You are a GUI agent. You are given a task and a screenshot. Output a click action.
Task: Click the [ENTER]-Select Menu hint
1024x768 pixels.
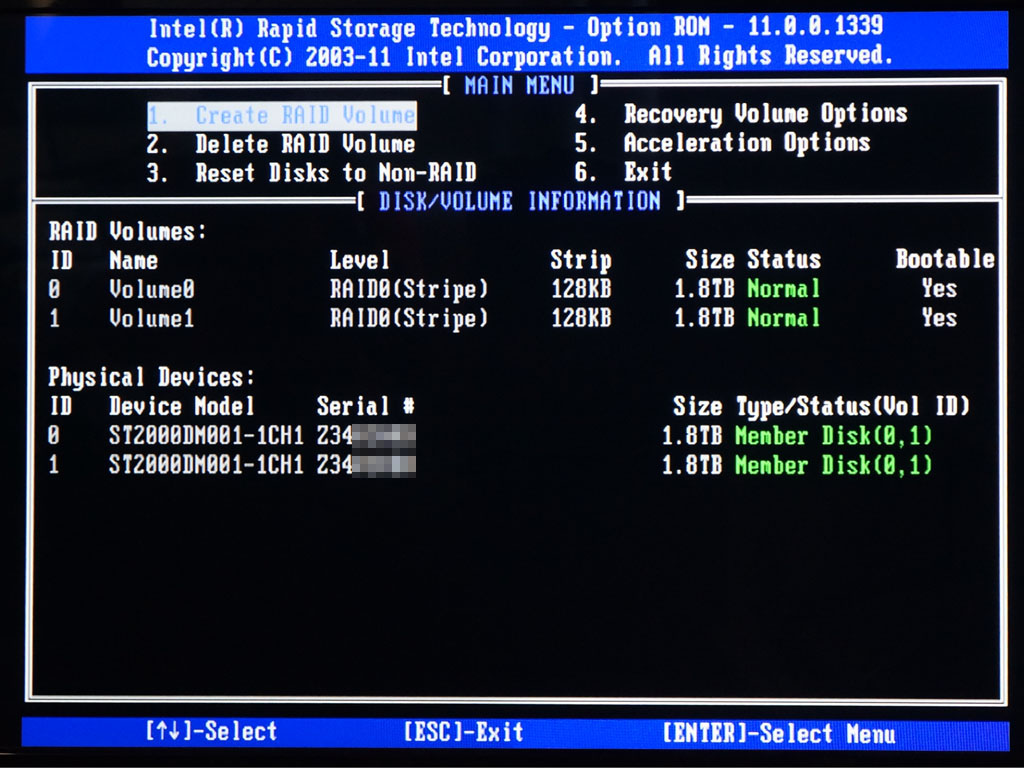tap(779, 733)
